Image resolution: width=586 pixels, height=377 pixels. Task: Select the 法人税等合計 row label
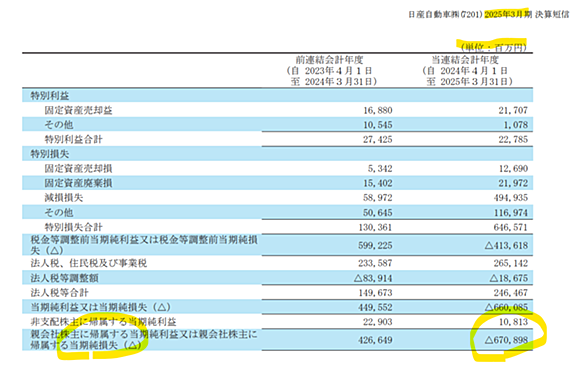(x=59, y=293)
